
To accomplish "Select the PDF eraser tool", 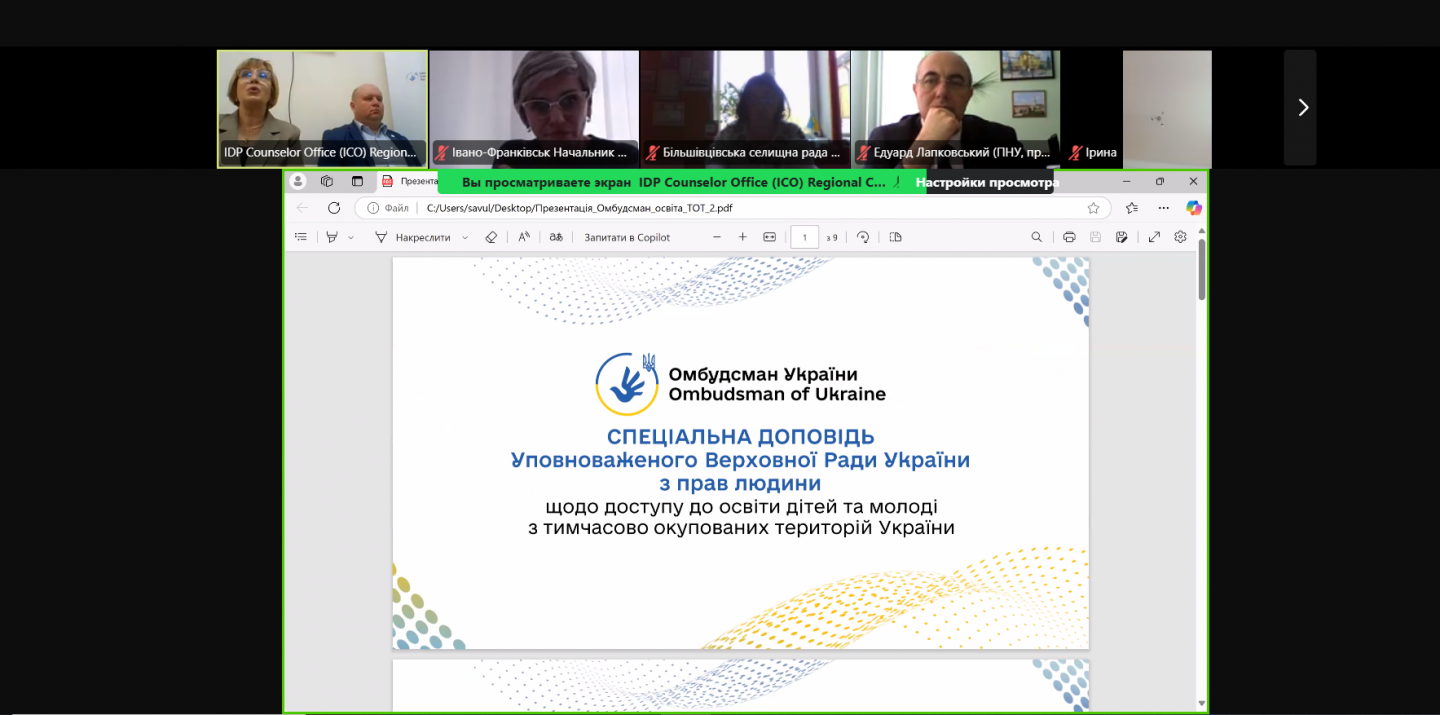I will tap(491, 237).
